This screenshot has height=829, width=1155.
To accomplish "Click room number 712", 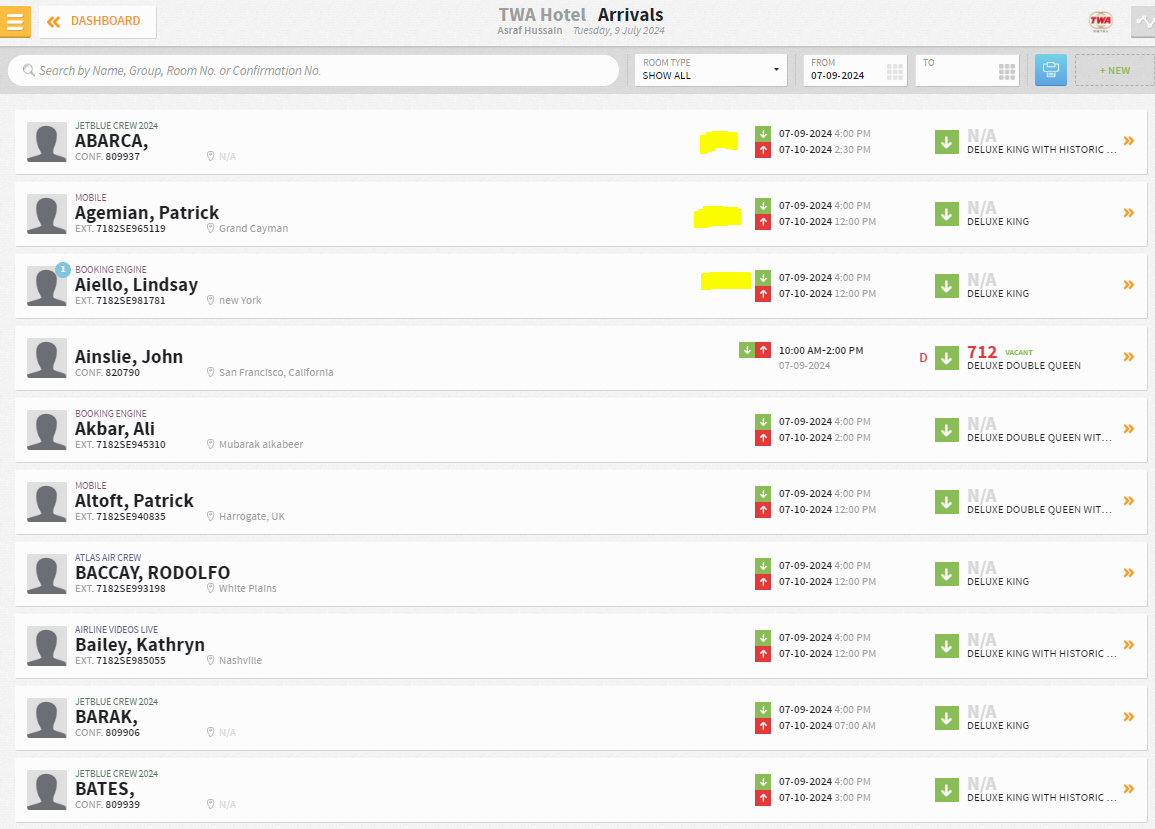I will click(982, 352).
